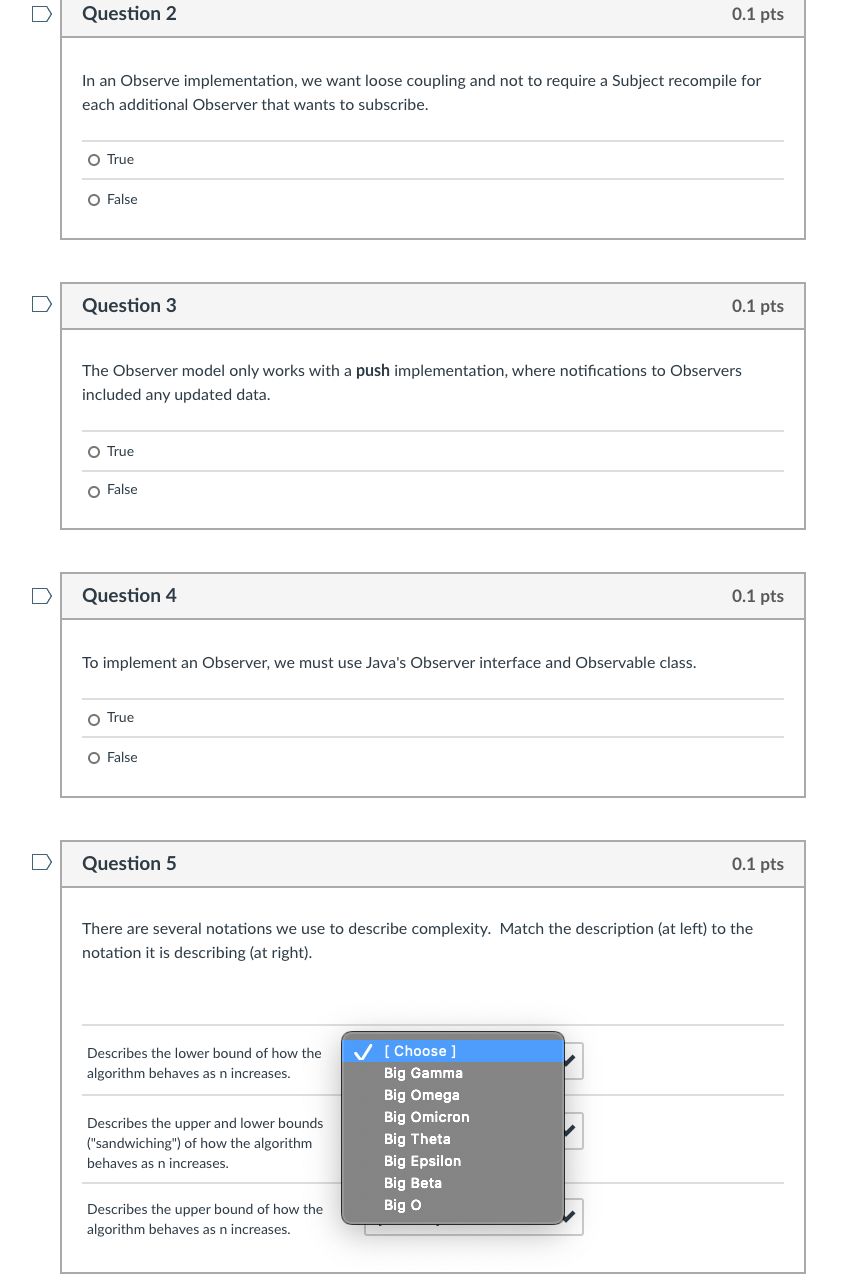Click the Question 5 heading
This screenshot has width=848, height=1286.
click(129, 863)
